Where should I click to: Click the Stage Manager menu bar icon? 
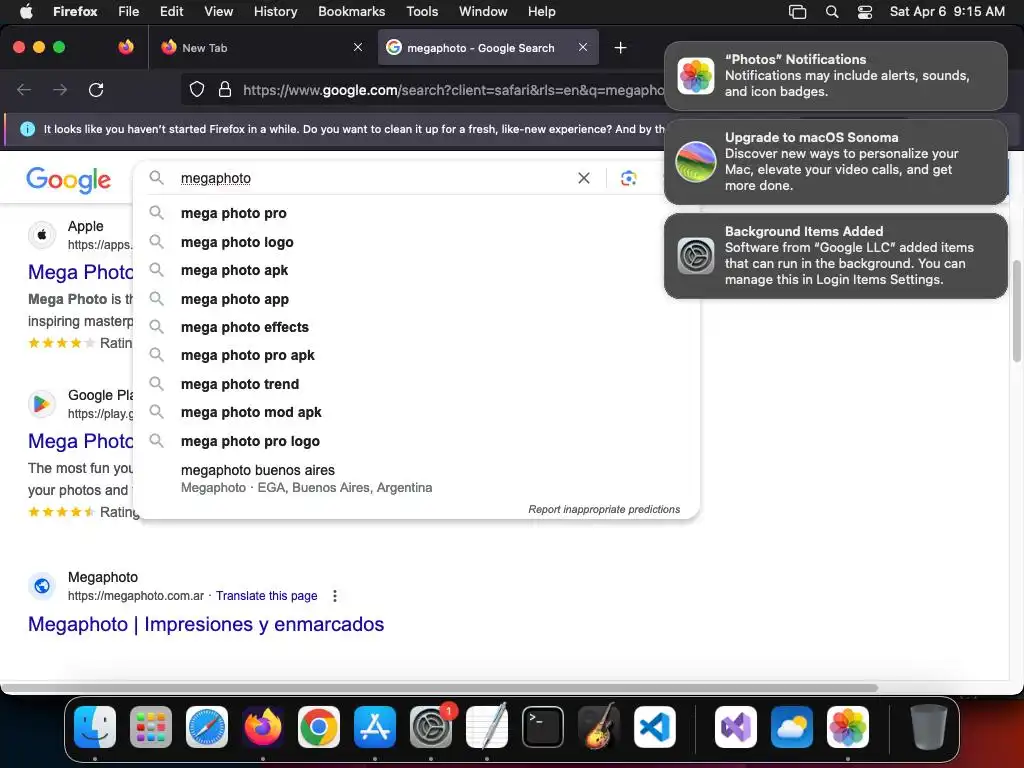pos(797,11)
